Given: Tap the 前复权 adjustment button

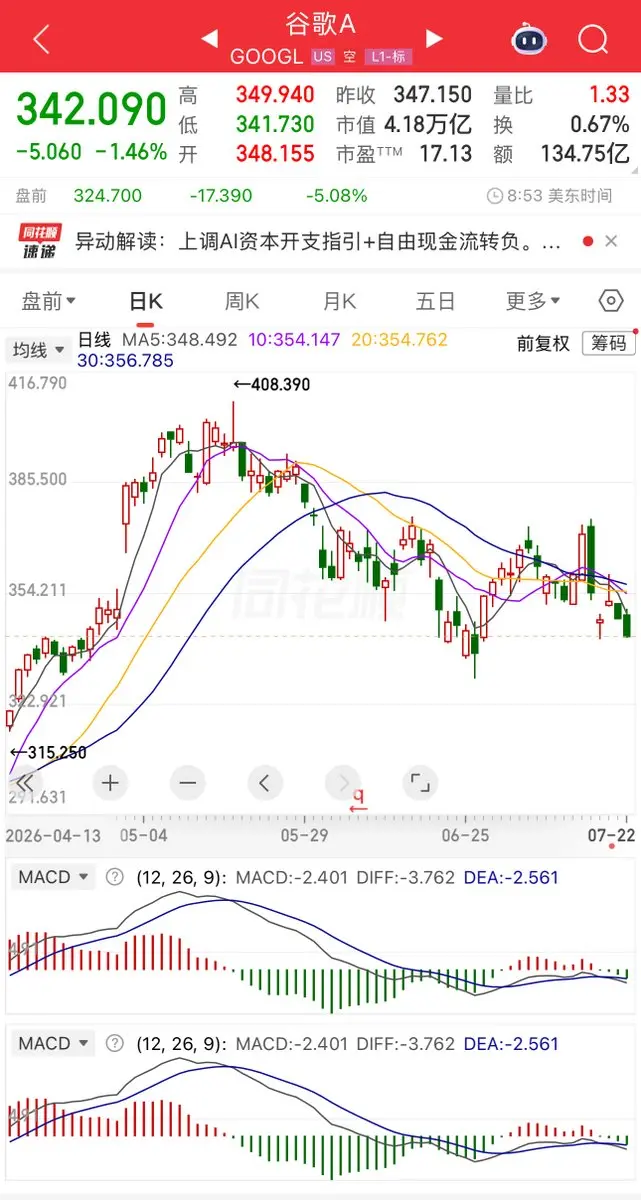Looking at the screenshot, I should coord(543,343).
